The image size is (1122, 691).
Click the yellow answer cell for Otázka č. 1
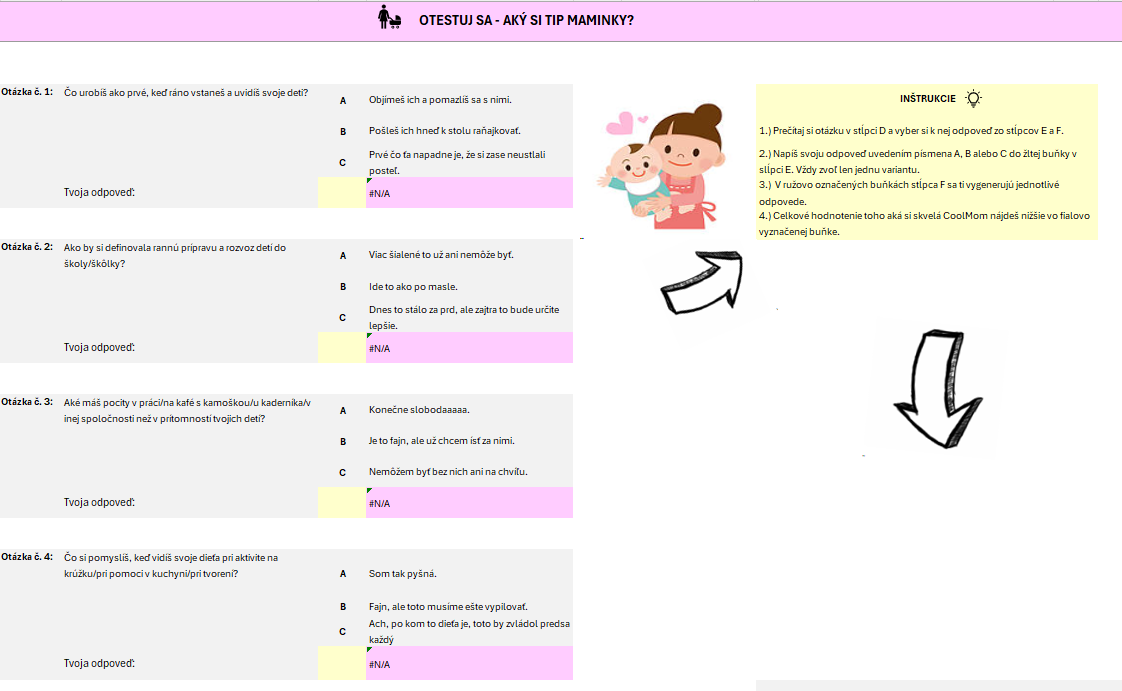point(341,192)
